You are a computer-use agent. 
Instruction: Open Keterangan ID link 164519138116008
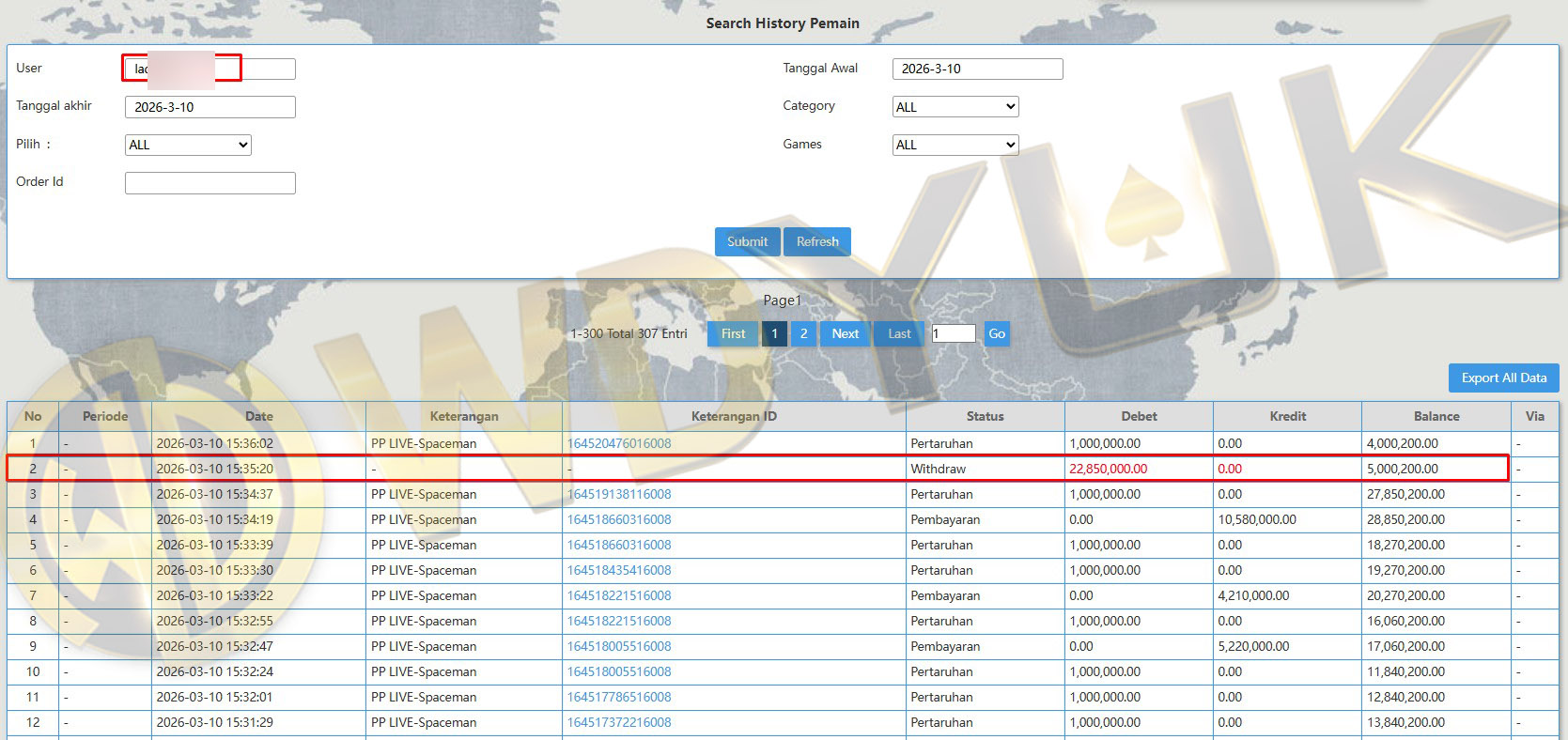(619, 494)
